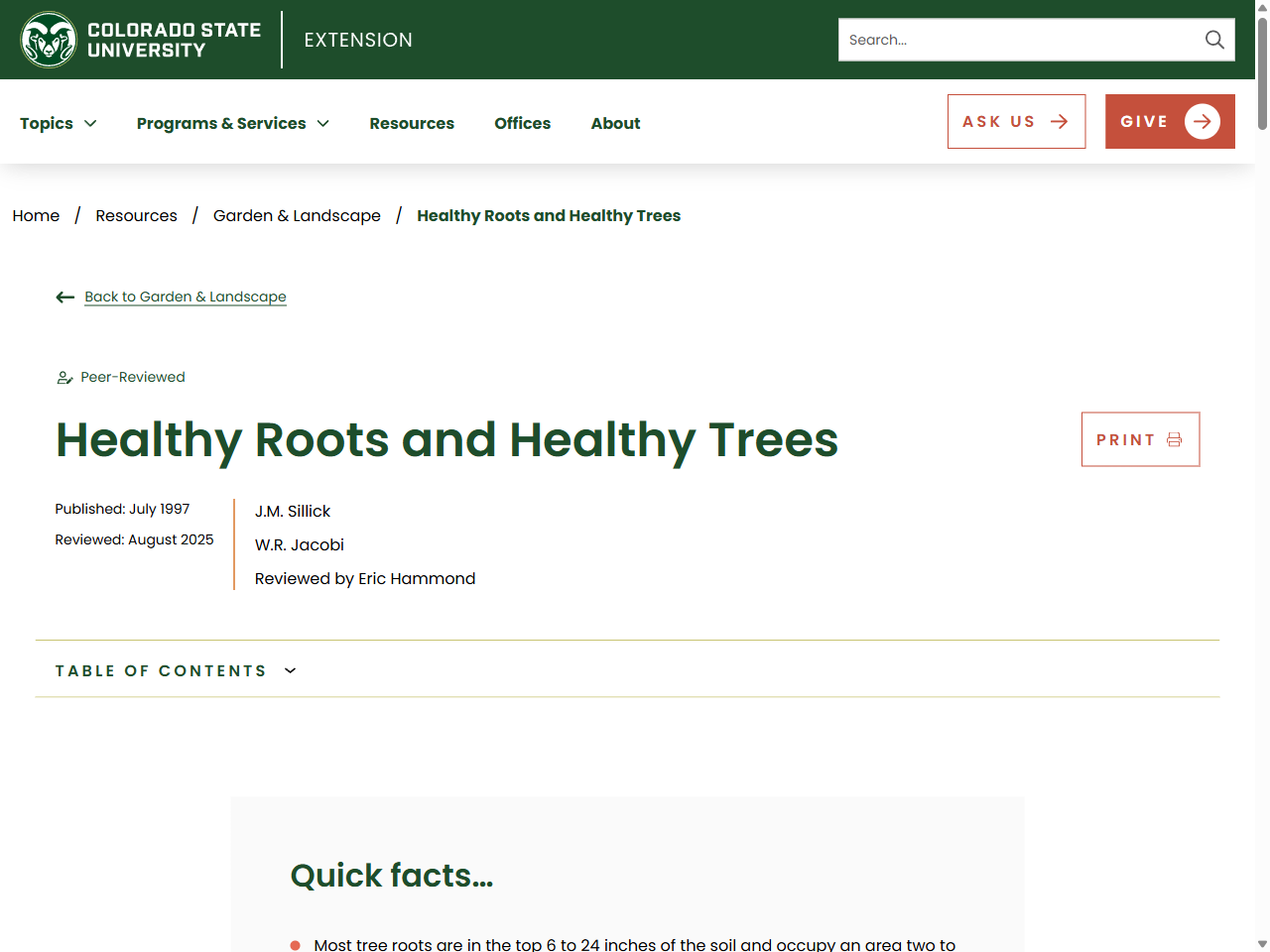Click the main title Healthy Roots and Healthy Trees

[446, 440]
